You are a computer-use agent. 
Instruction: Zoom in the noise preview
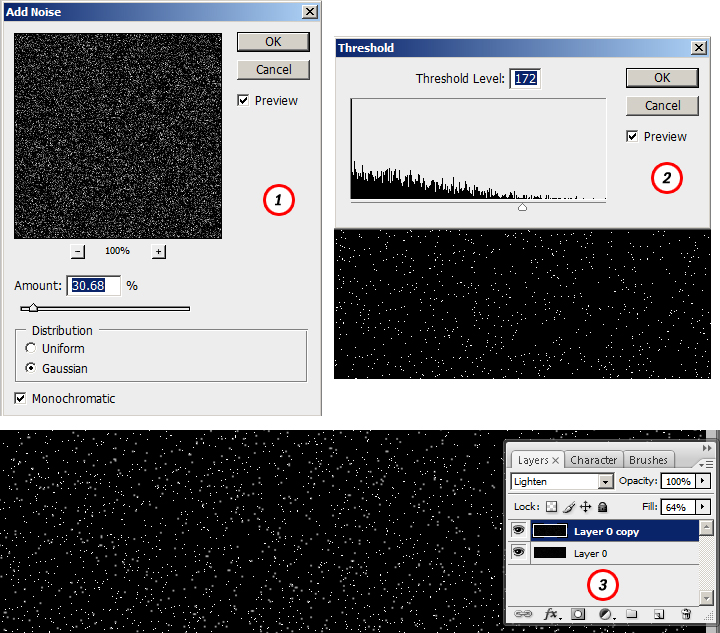(158, 252)
